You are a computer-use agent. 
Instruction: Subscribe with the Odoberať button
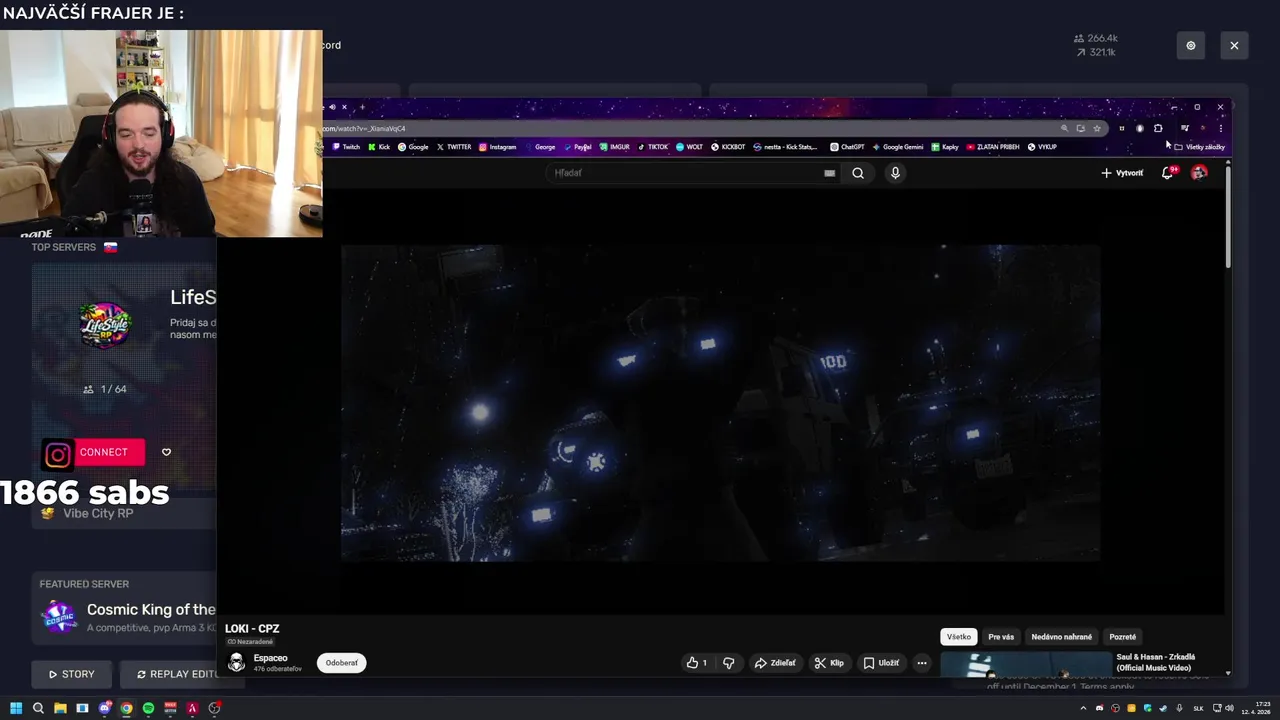coord(342,663)
